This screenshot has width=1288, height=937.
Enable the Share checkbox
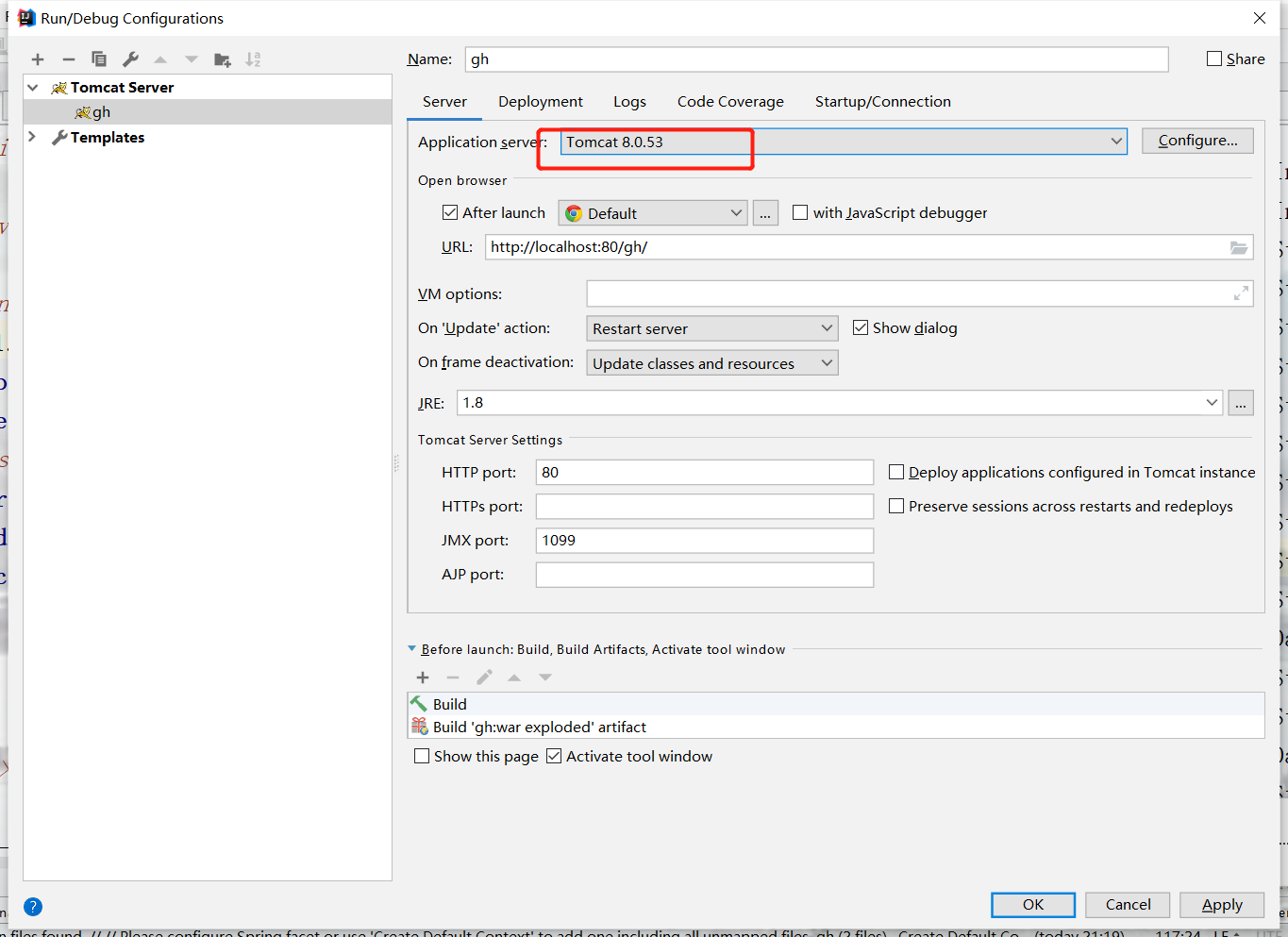1214,59
